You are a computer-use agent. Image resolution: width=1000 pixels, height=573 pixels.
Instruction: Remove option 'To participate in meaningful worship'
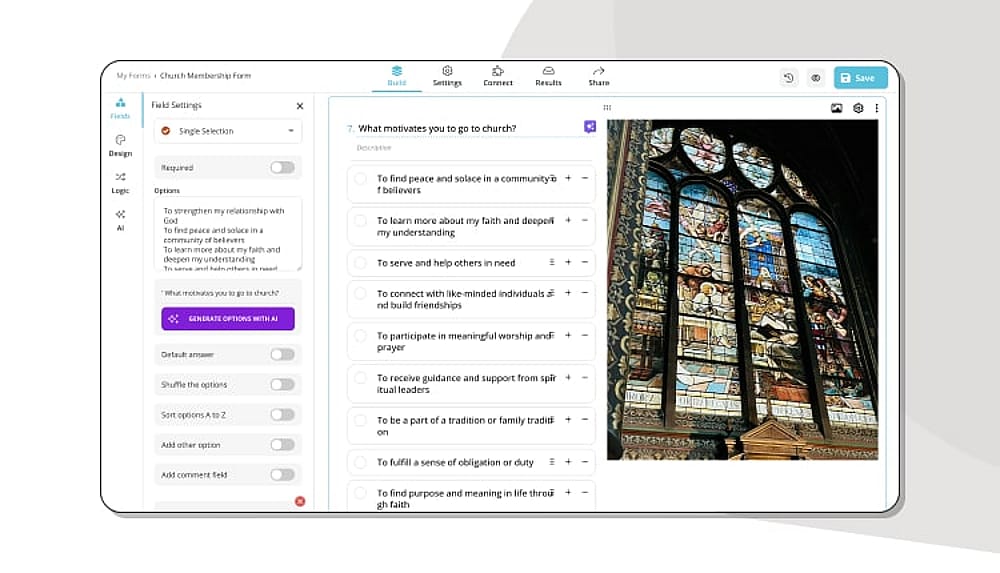584,335
